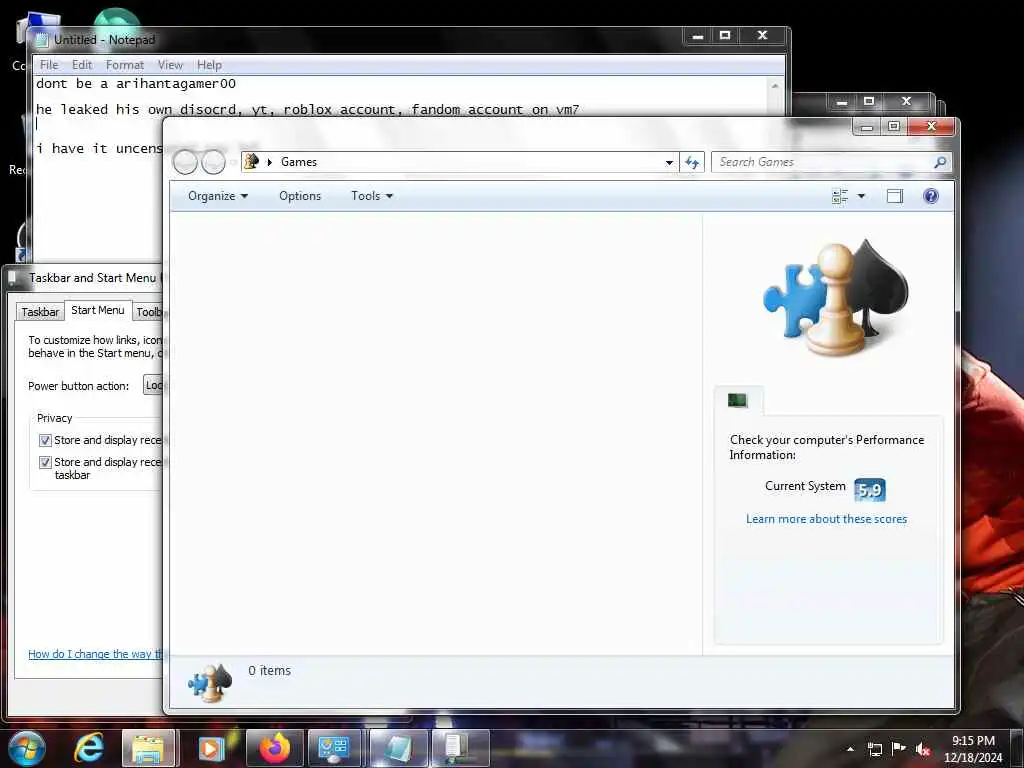Minimize the Notepad window
1024x768 pixels.
pos(697,35)
